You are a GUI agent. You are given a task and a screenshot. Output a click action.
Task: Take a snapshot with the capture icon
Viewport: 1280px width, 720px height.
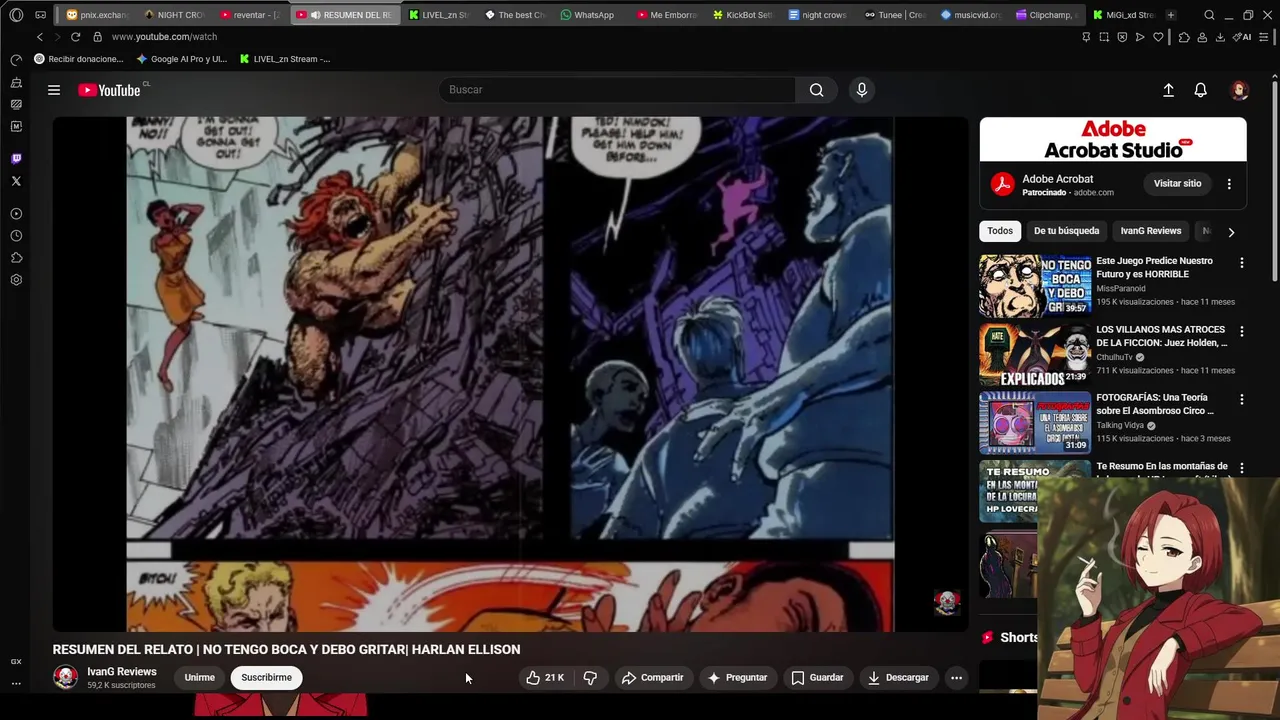(x=1104, y=37)
